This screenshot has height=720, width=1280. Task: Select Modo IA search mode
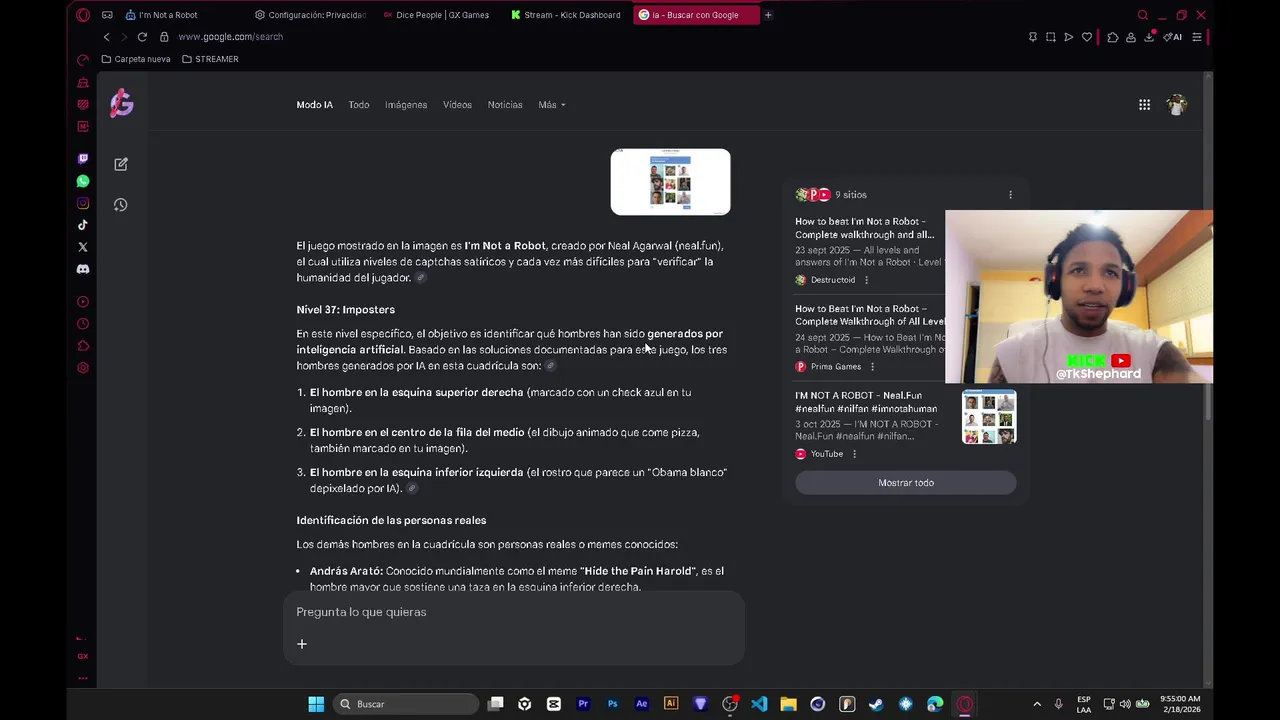[x=314, y=105]
